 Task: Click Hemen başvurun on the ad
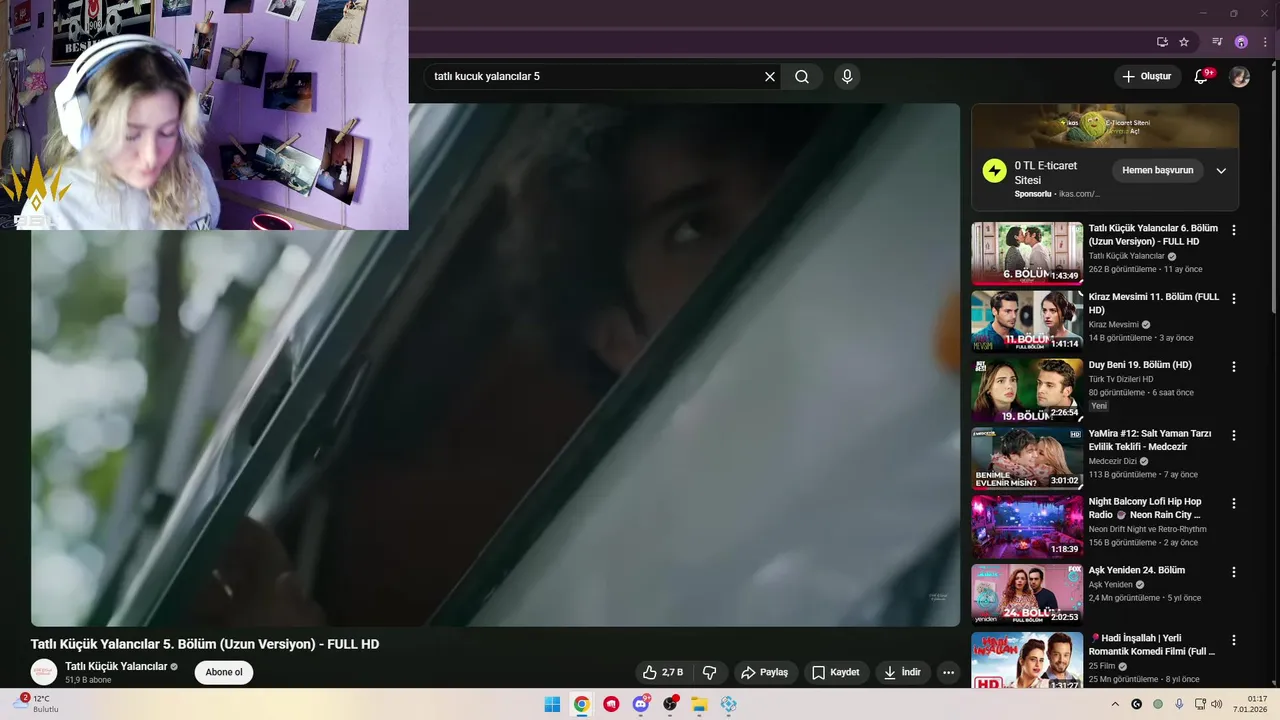(1158, 170)
